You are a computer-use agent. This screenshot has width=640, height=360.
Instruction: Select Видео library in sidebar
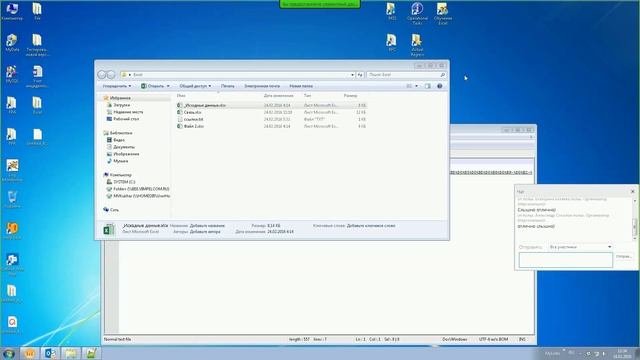[119, 140]
